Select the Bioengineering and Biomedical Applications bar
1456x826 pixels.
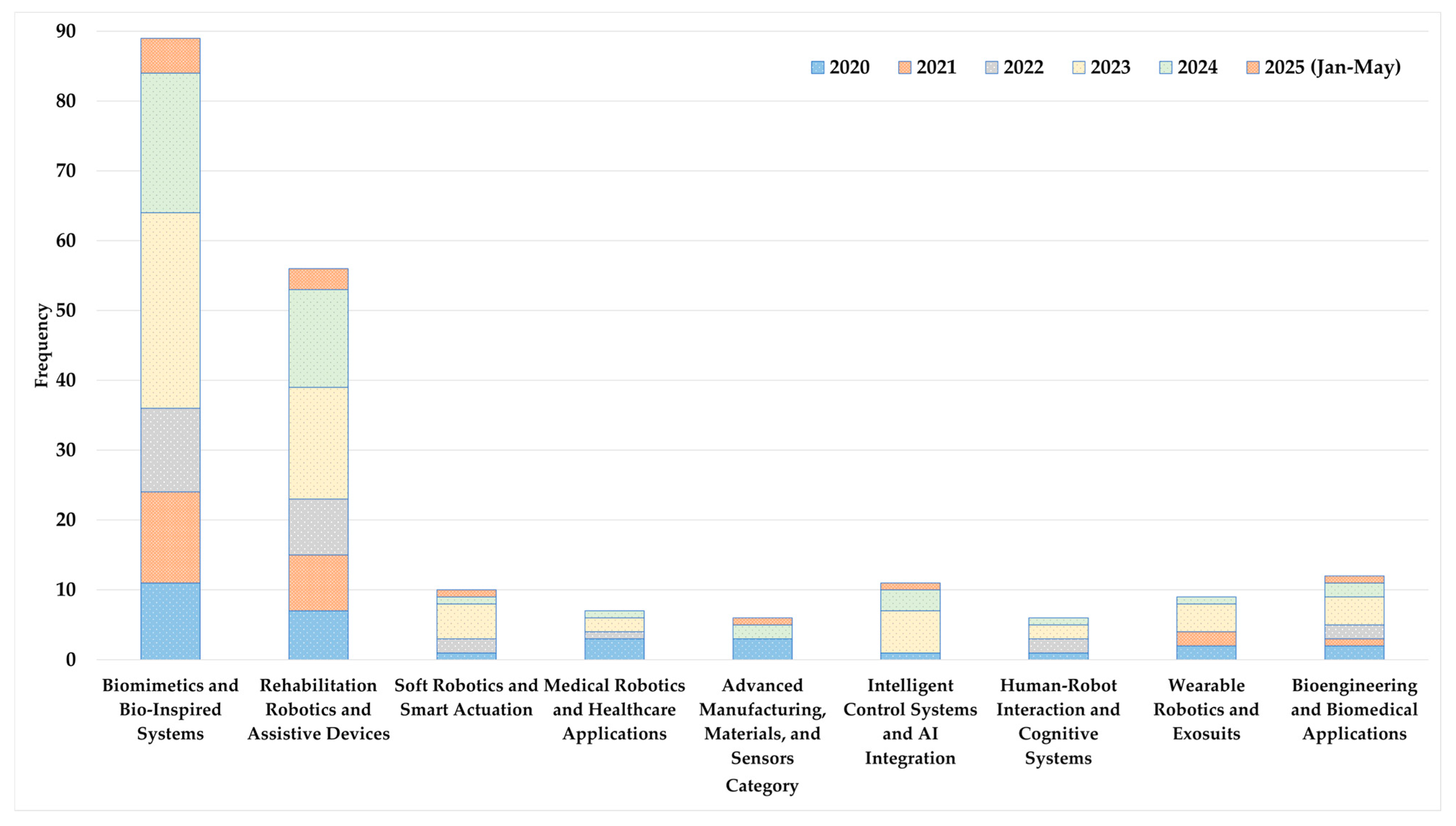pyautogui.click(x=1354, y=618)
